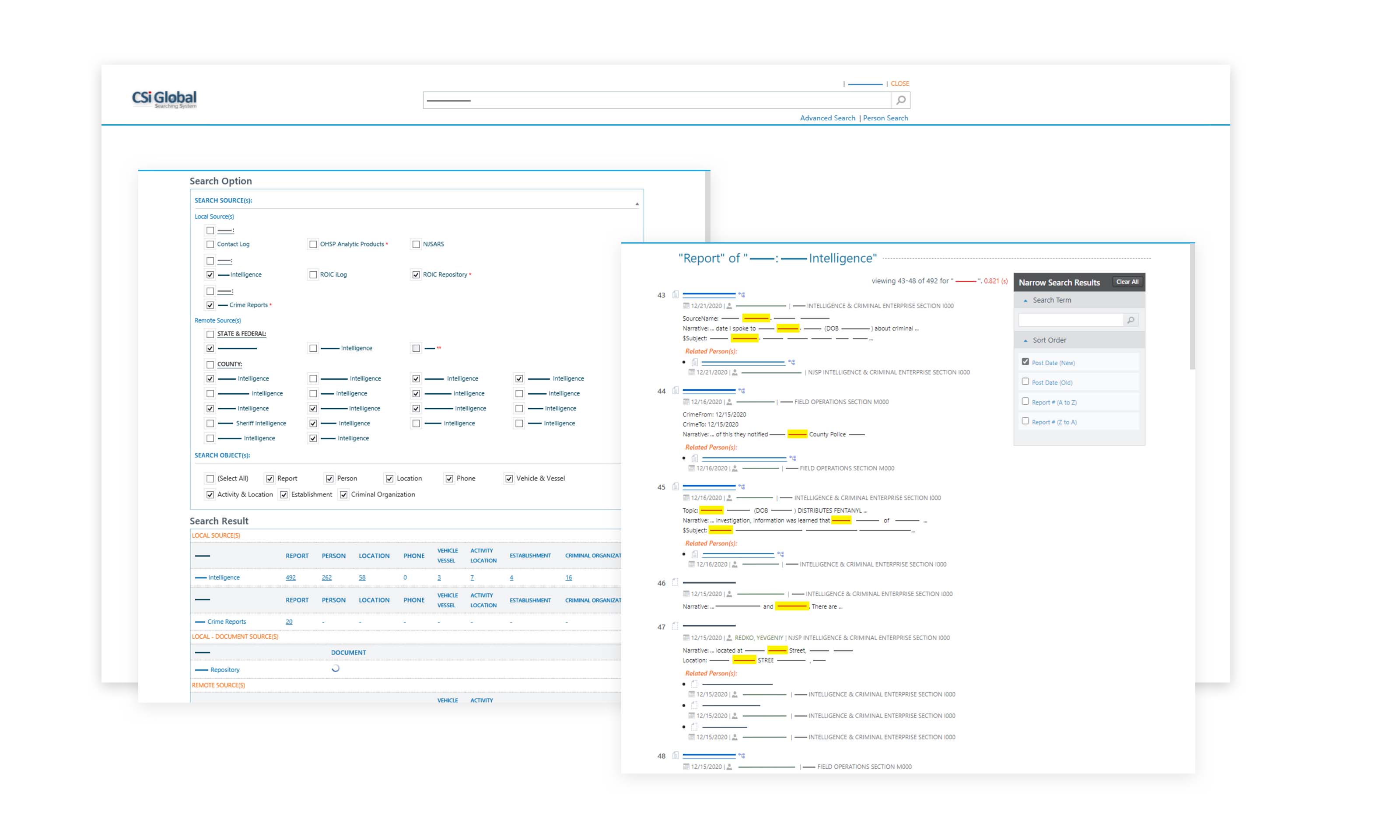Click the related person link-graph icon under result 45
The image size is (1400, 840).
pos(780,555)
